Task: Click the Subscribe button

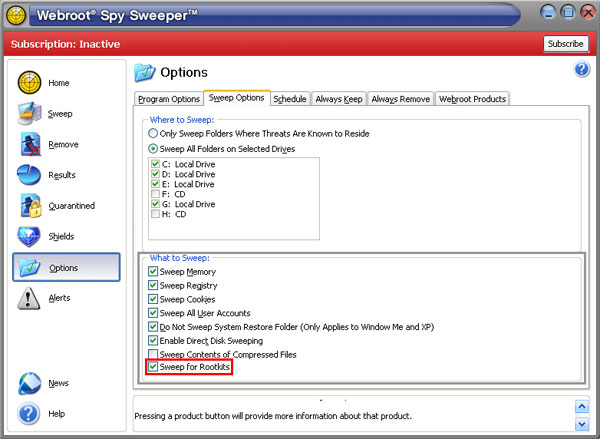Action: [x=565, y=44]
